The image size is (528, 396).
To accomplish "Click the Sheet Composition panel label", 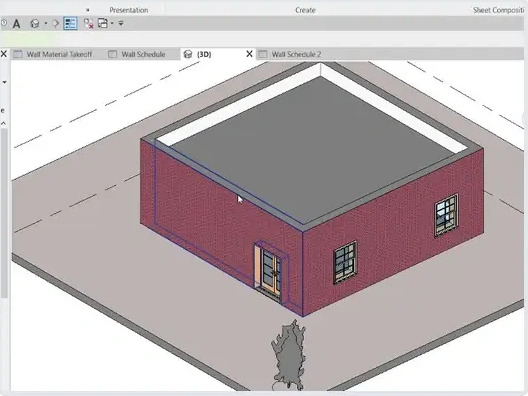I will [498, 10].
